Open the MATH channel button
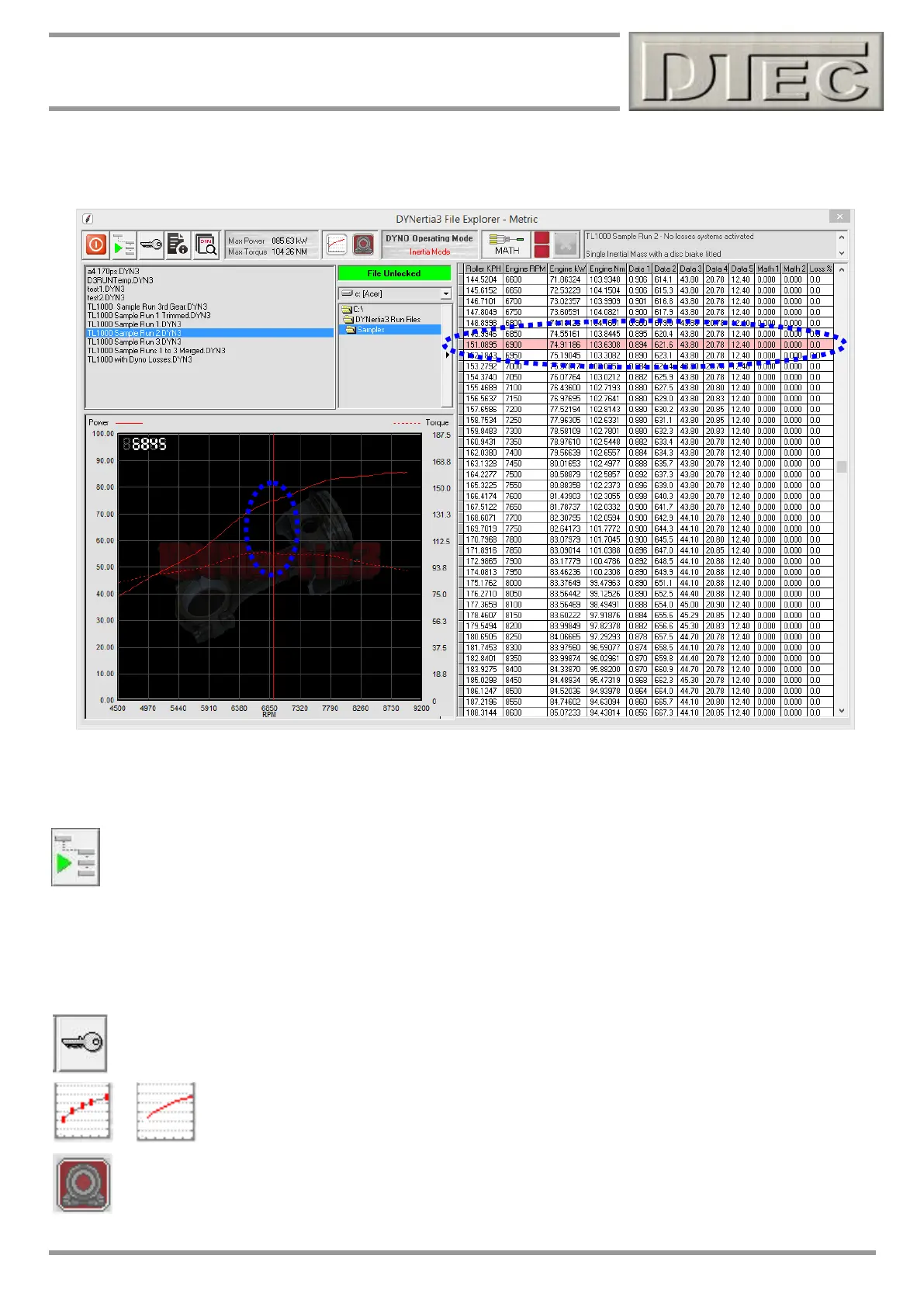This screenshot has height=1307, width=924. (507, 244)
